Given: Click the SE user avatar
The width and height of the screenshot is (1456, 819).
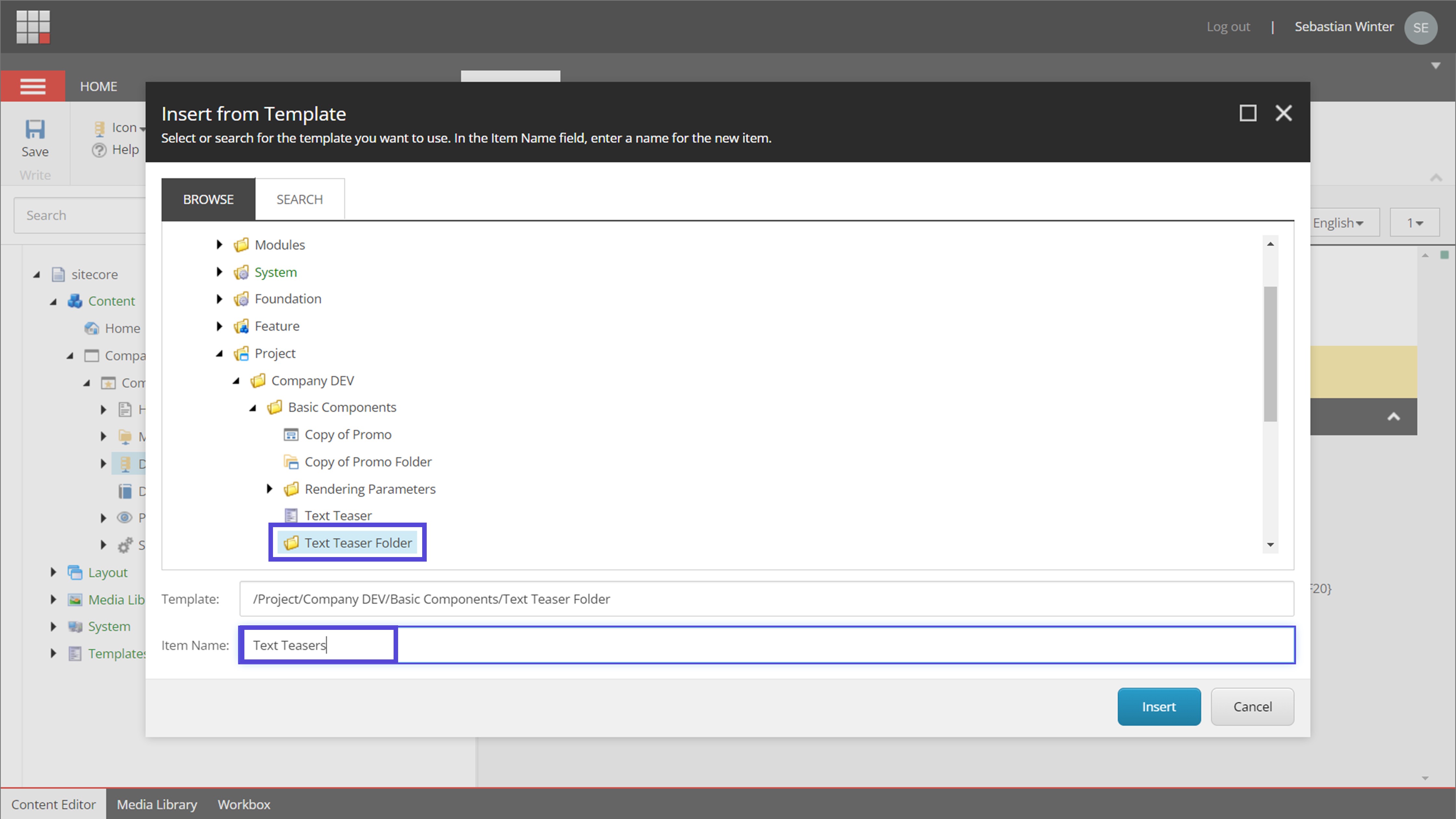Looking at the screenshot, I should coord(1420,27).
